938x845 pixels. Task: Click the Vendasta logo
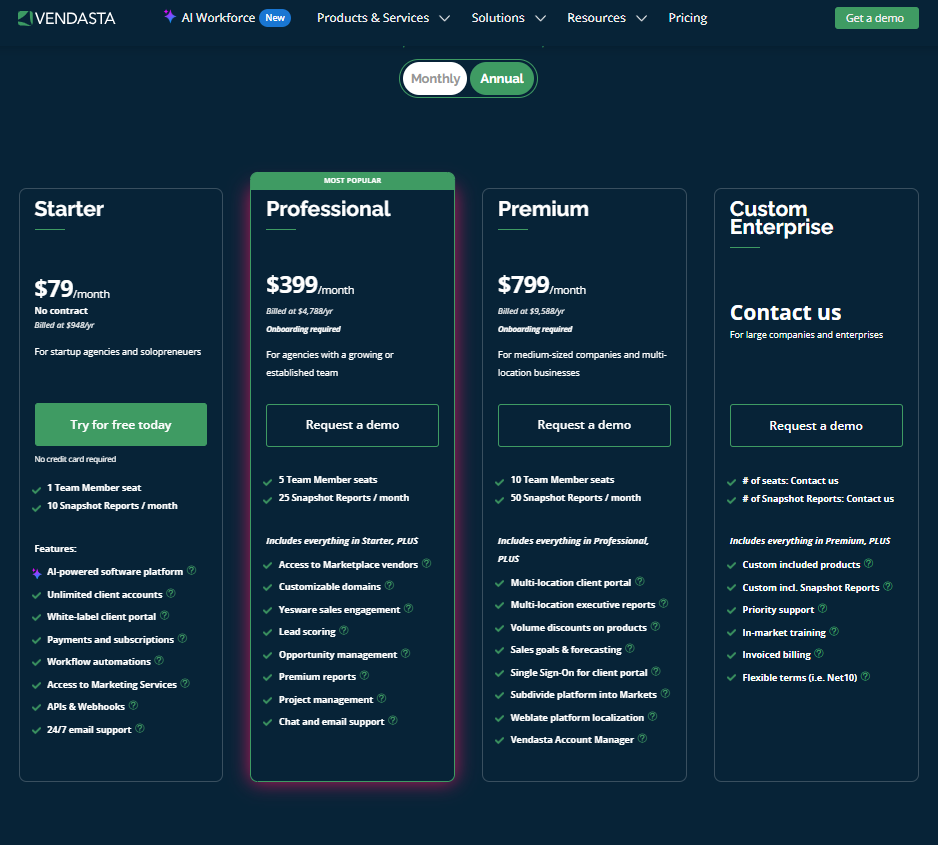pyautogui.click(x=67, y=18)
